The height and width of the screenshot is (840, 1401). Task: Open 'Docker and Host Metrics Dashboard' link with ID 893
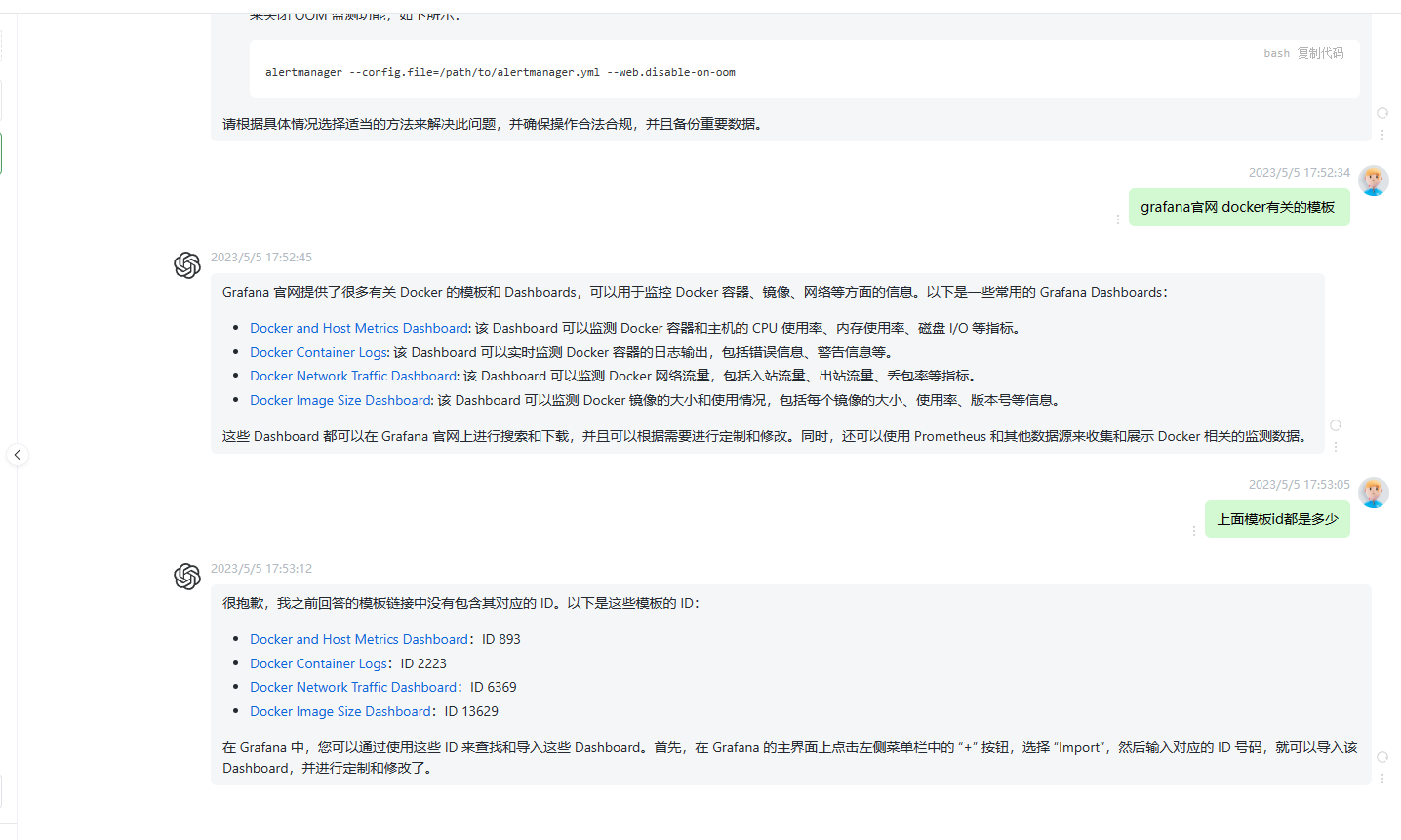point(359,639)
